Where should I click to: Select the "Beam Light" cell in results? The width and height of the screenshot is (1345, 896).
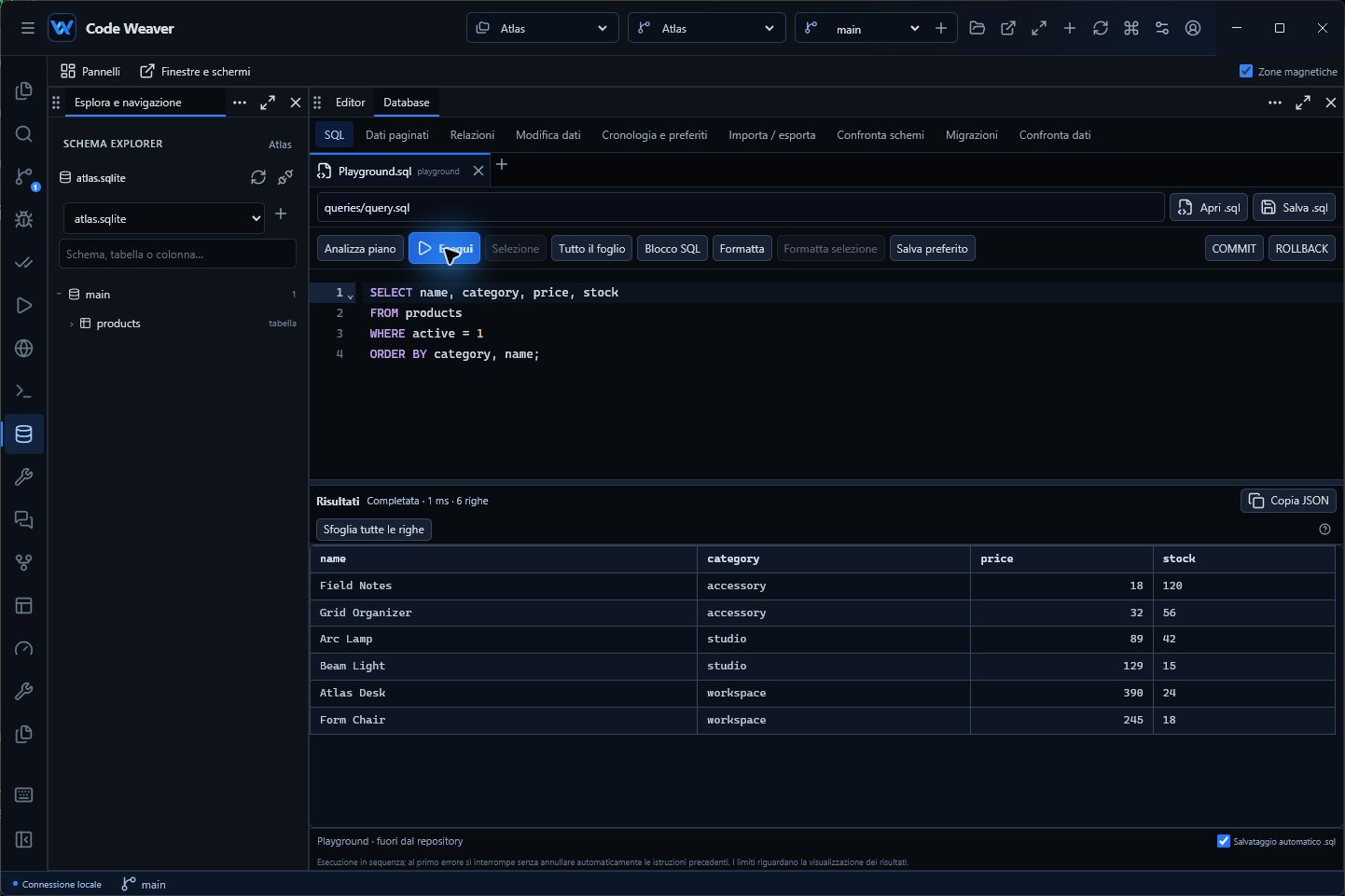[x=504, y=666]
